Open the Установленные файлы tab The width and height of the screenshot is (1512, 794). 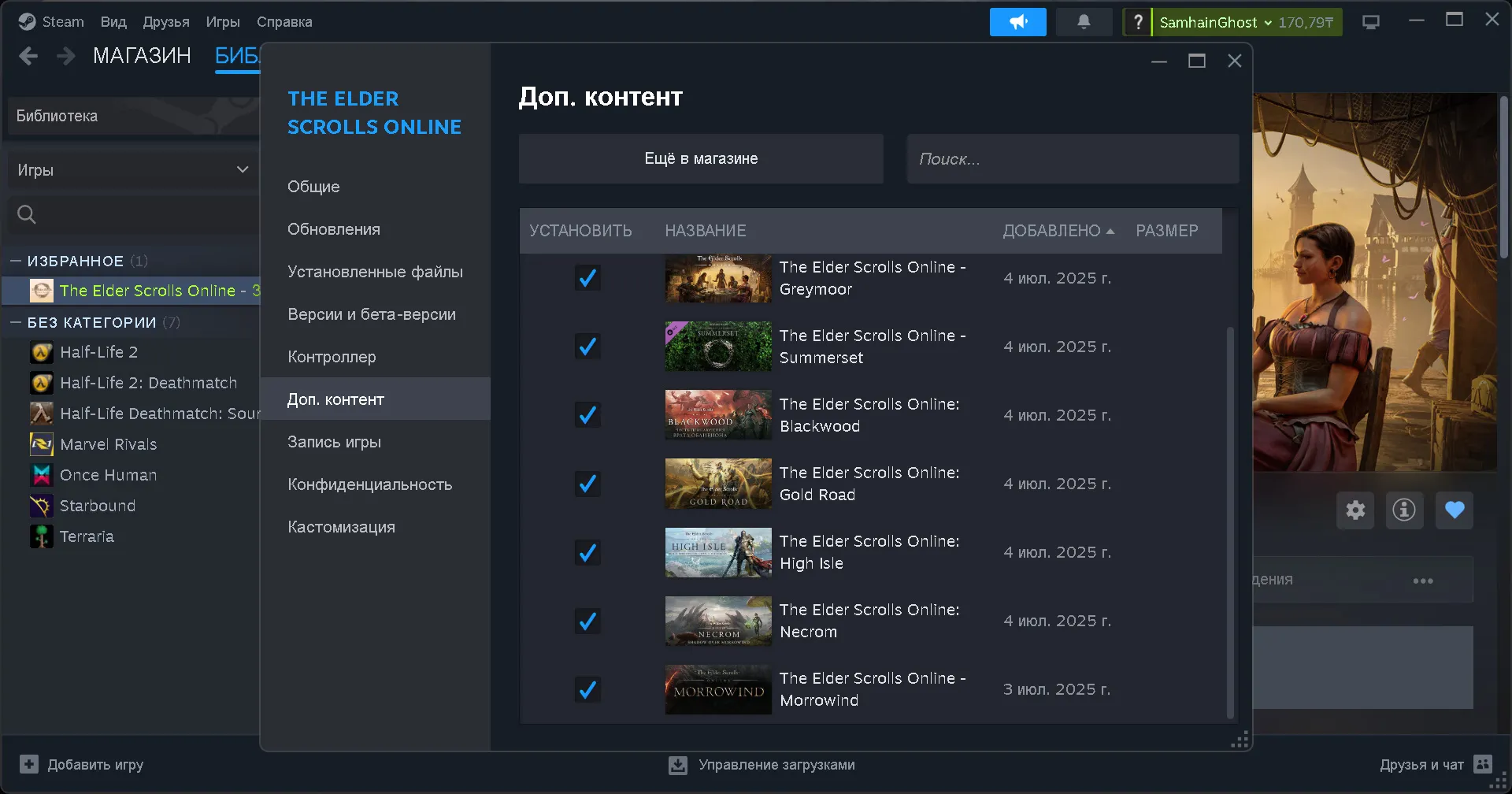375,272
